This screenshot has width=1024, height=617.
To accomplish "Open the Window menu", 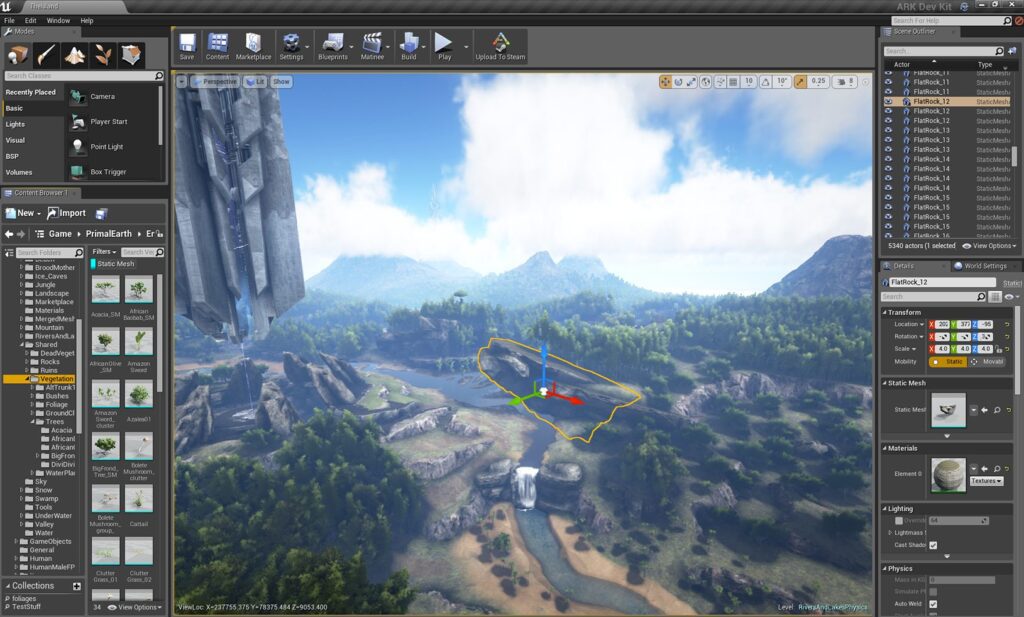I will point(58,20).
